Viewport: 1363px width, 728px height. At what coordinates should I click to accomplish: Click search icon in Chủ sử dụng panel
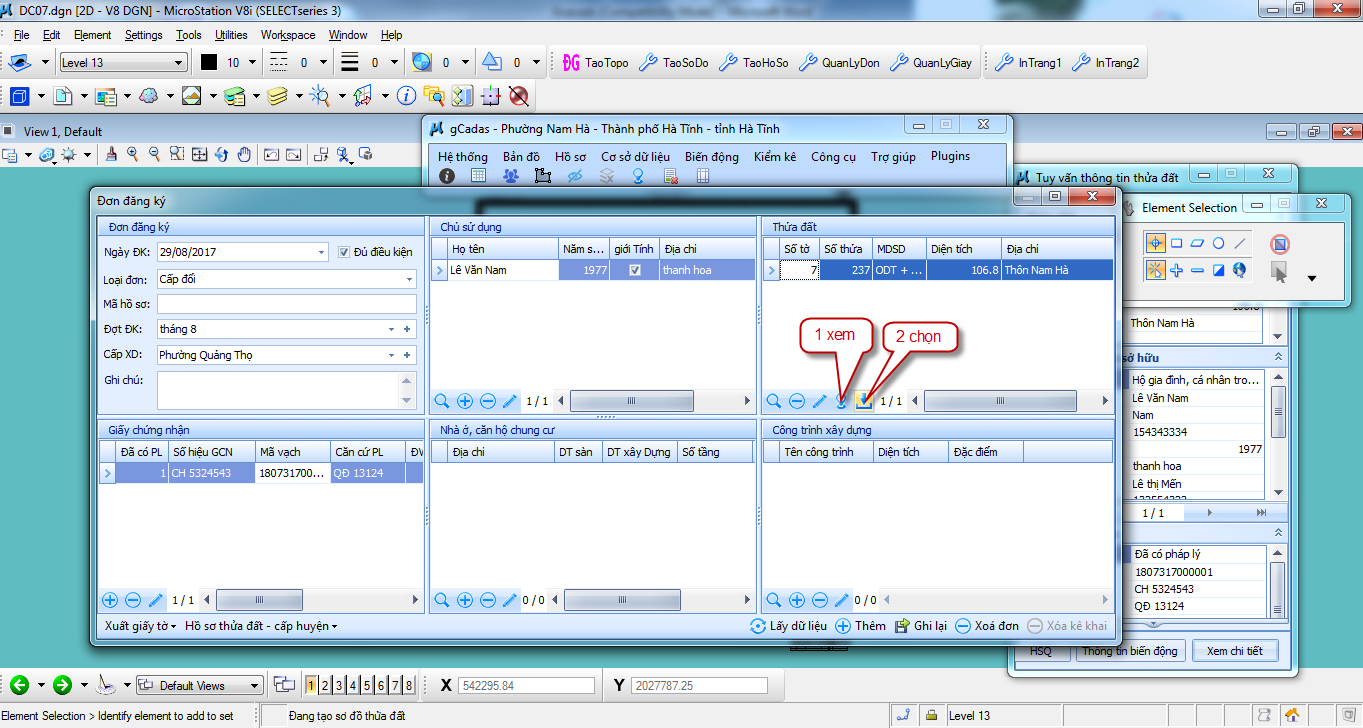pos(442,401)
